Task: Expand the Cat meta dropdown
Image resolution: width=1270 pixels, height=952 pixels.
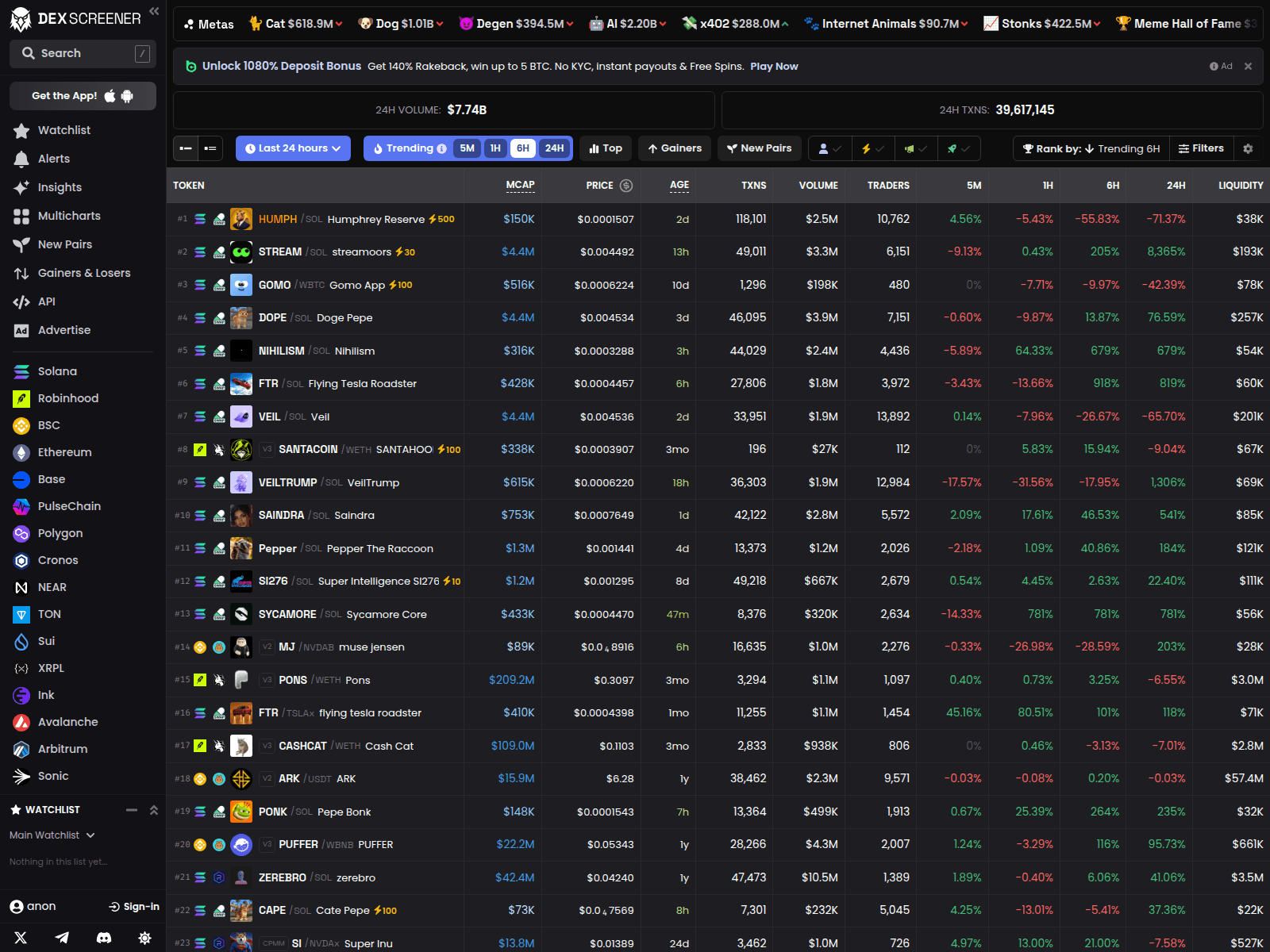Action: coord(295,24)
